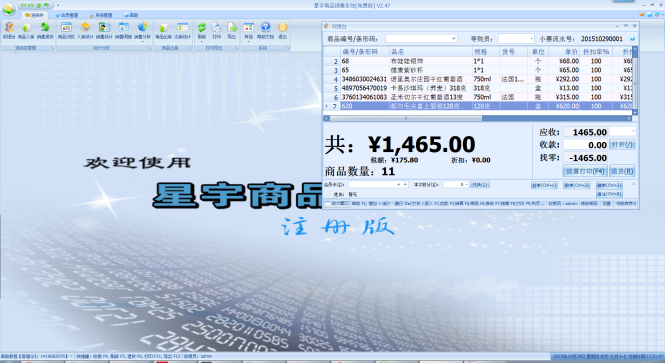Click the horizontal scrollbar of item grid
The height and width of the screenshot is (363, 665).
pyautogui.click(x=406, y=118)
